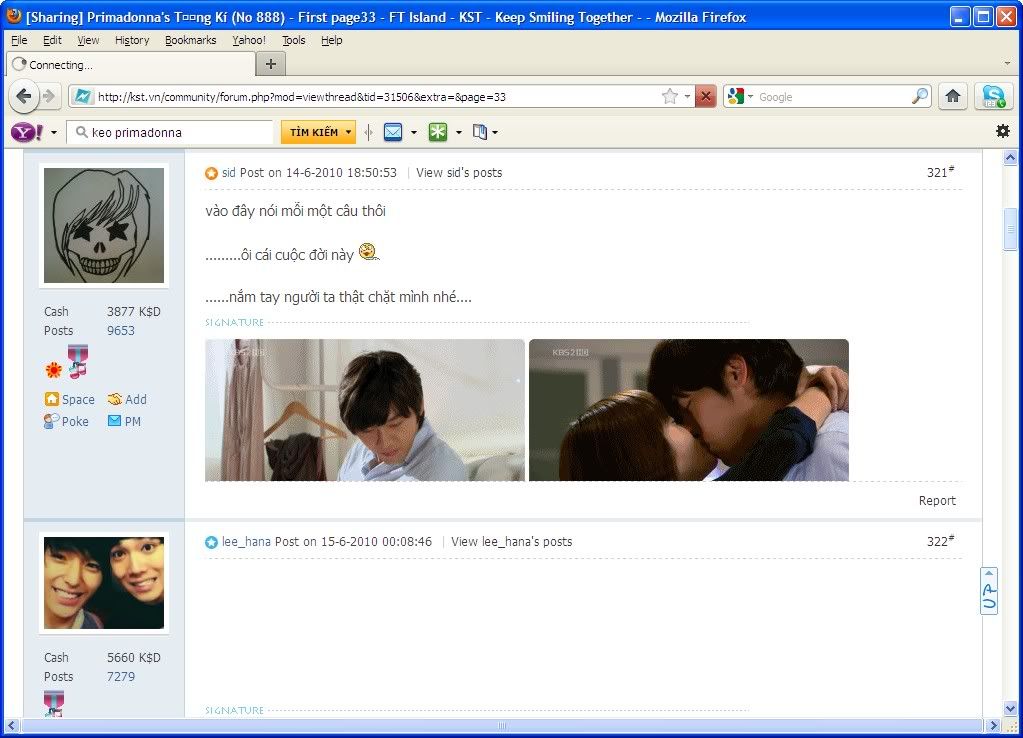Click the vertical scrollbar thumb
Image resolution: width=1023 pixels, height=738 pixels.
(x=1010, y=228)
